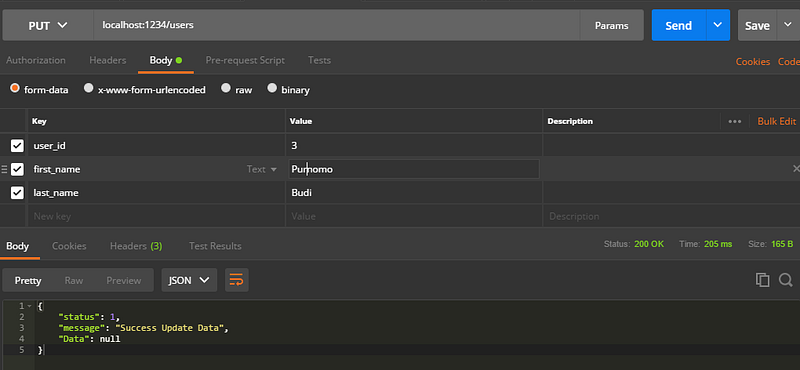
Task: Open the Send button dropdown arrow
Action: (x=718, y=25)
